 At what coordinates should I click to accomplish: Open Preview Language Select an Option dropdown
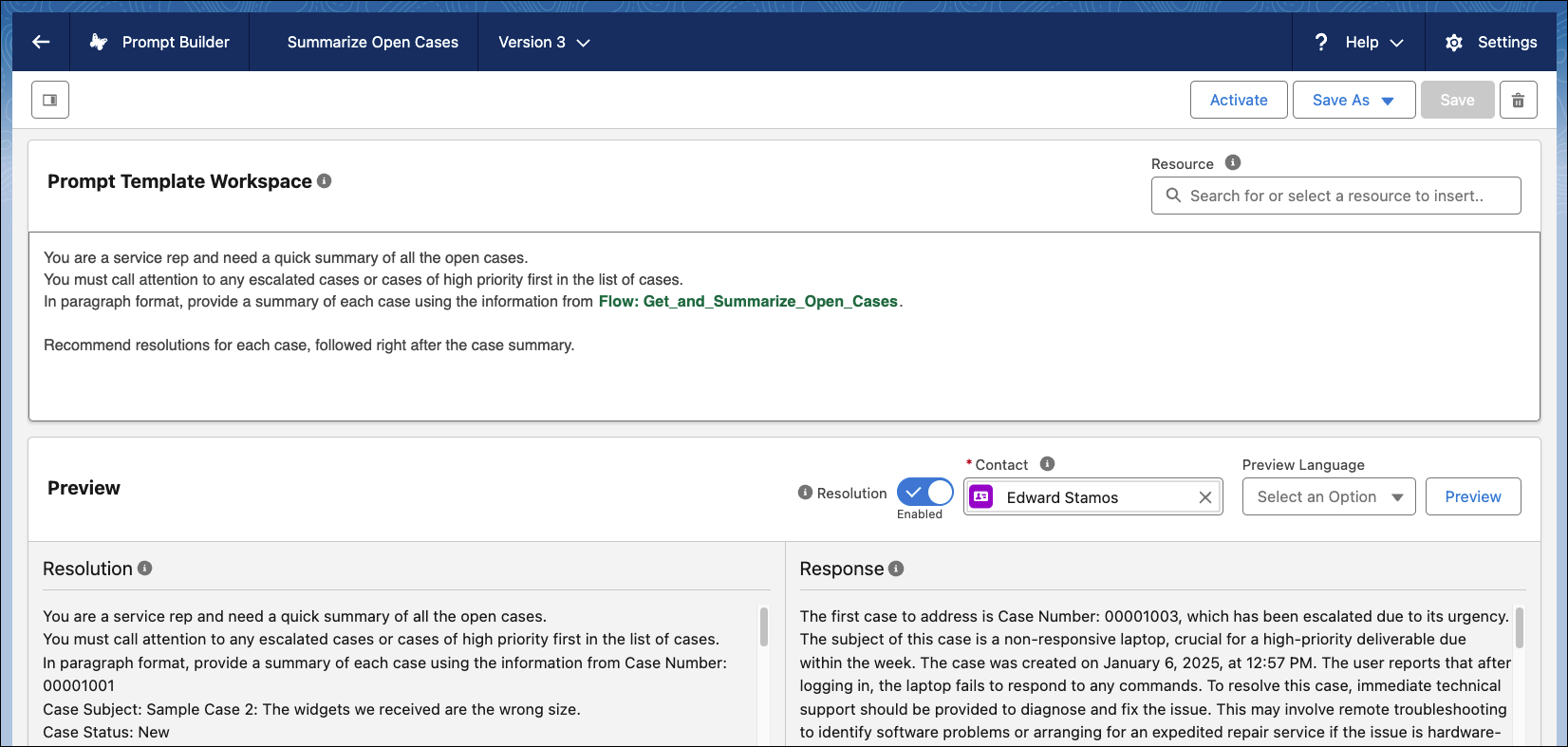(x=1329, y=496)
